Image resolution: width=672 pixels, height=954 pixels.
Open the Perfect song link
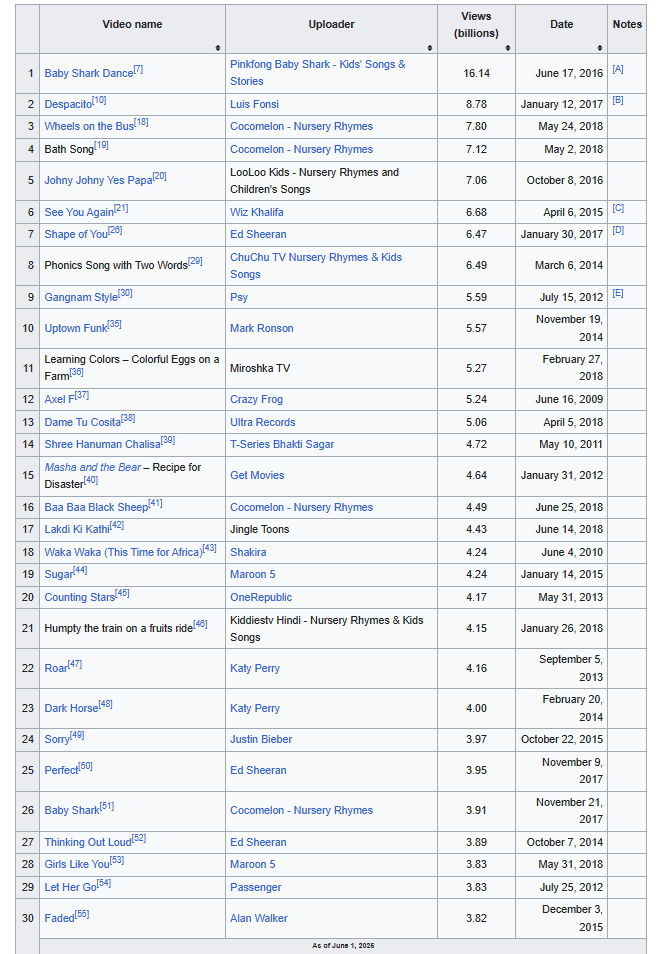click(61, 771)
